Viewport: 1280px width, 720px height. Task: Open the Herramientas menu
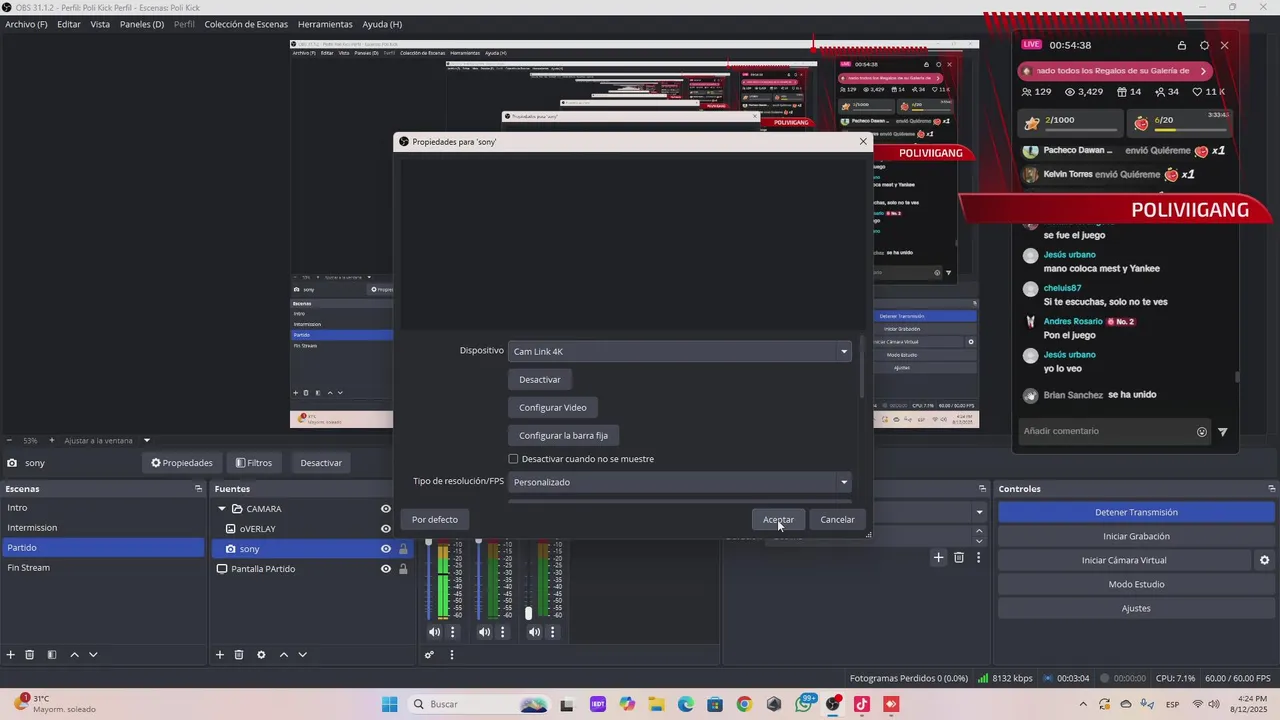point(325,24)
